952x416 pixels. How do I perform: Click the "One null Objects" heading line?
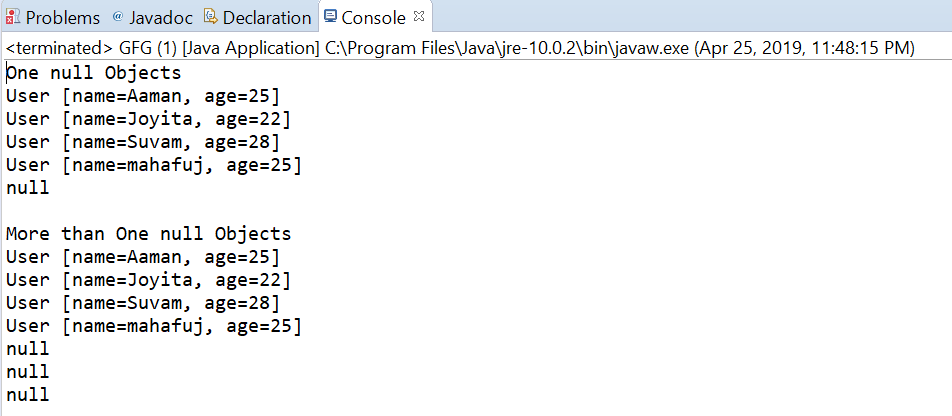(x=94, y=73)
